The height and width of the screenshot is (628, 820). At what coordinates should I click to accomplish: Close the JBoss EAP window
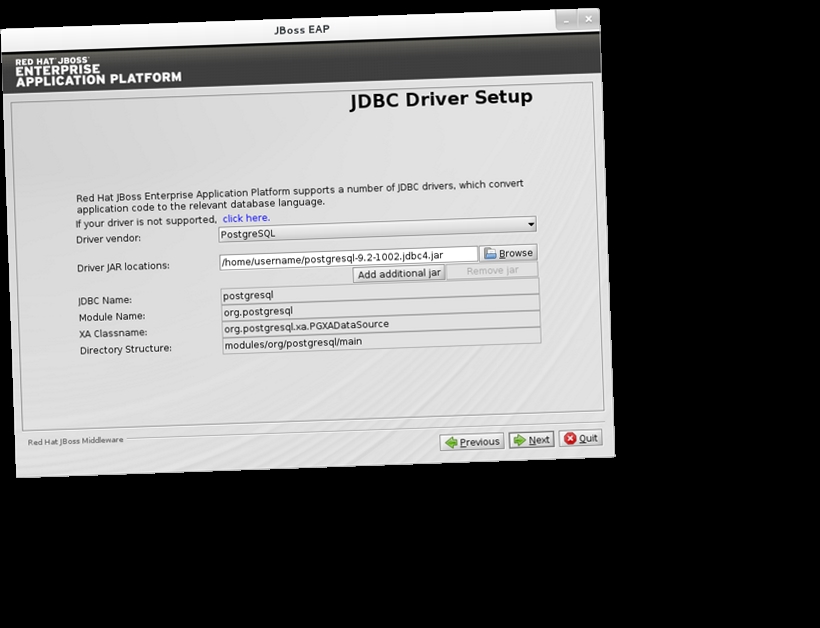coord(588,19)
